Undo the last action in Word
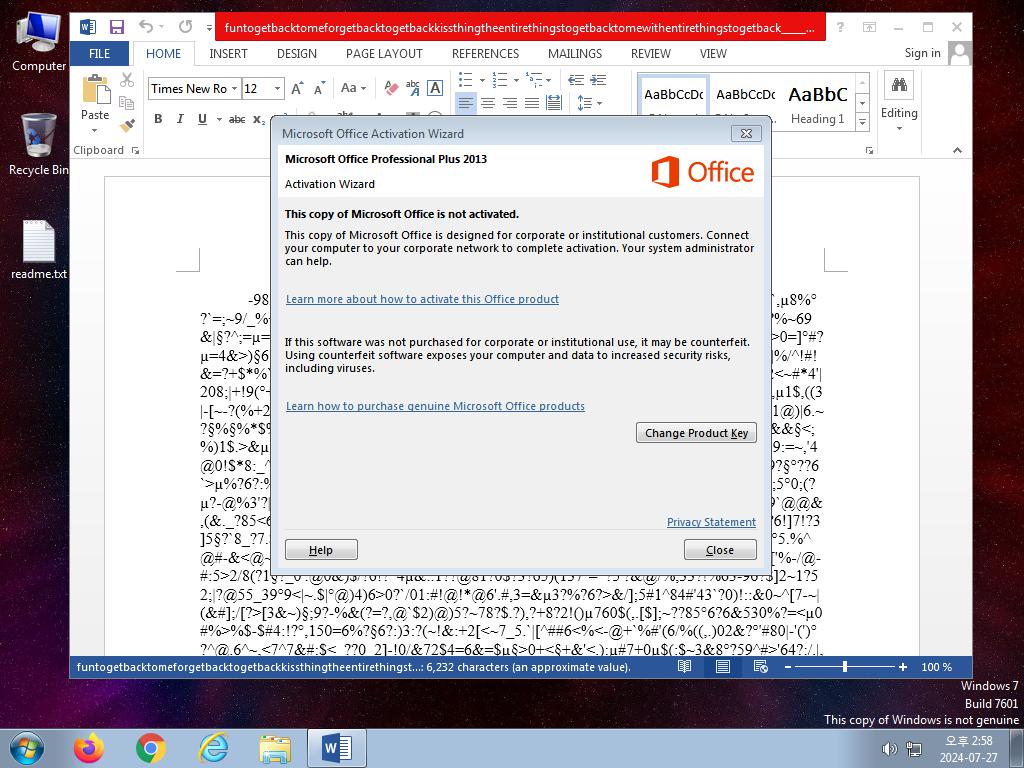 [146, 27]
